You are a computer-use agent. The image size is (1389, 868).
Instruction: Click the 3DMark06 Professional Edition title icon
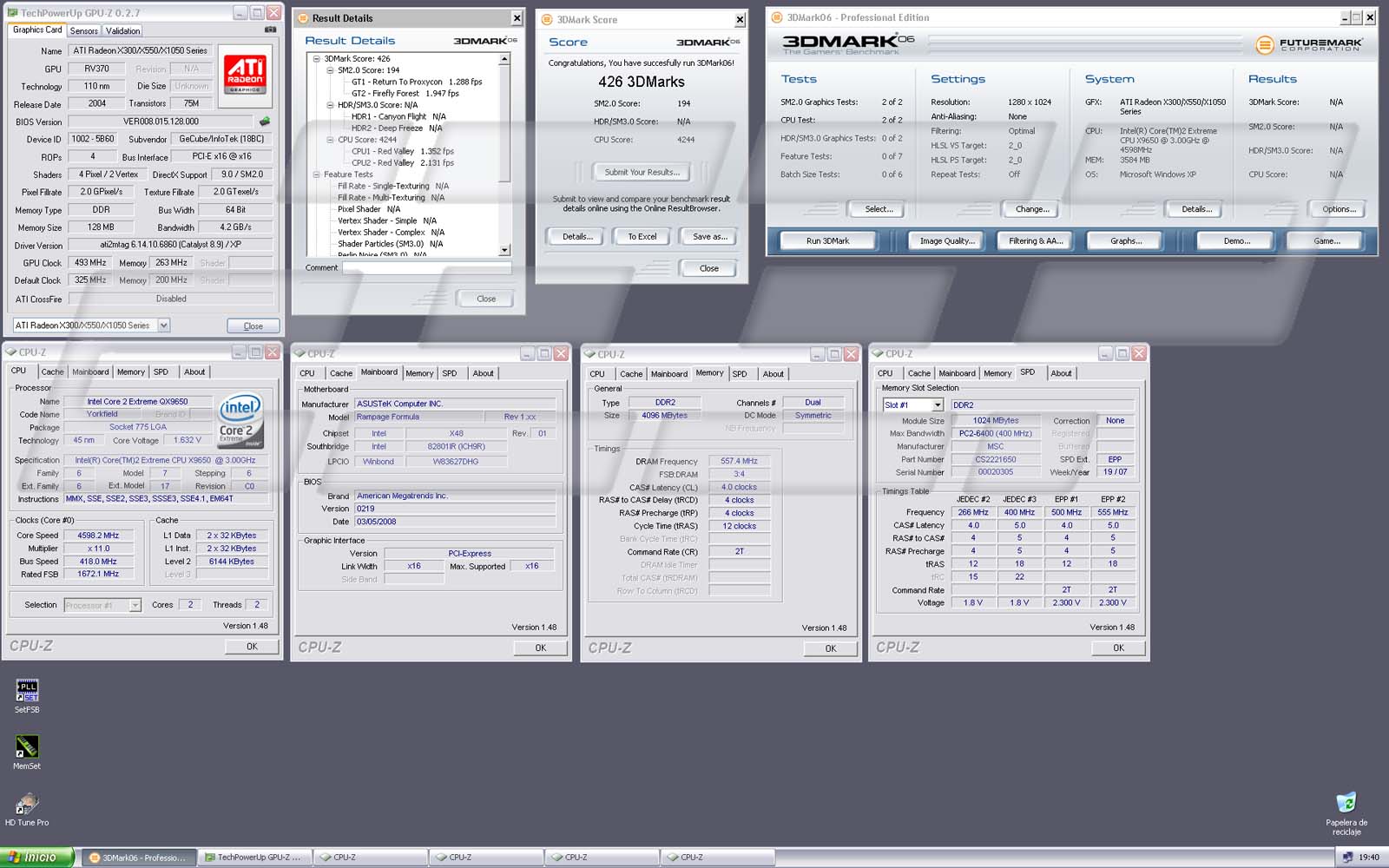pos(777,17)
